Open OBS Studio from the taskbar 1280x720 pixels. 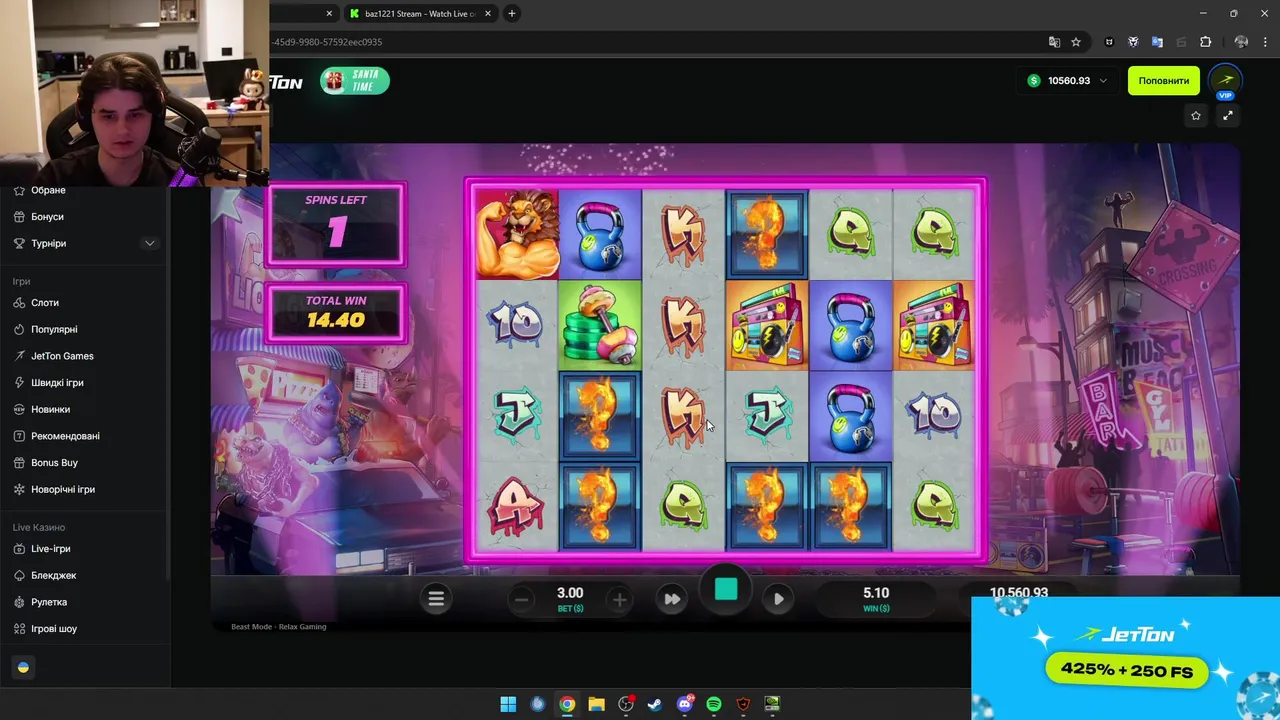(x=626, y=704)
